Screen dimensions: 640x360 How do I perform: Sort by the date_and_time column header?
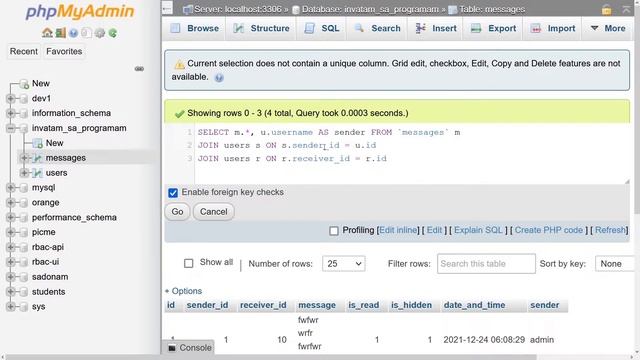(x=474, y=305)
